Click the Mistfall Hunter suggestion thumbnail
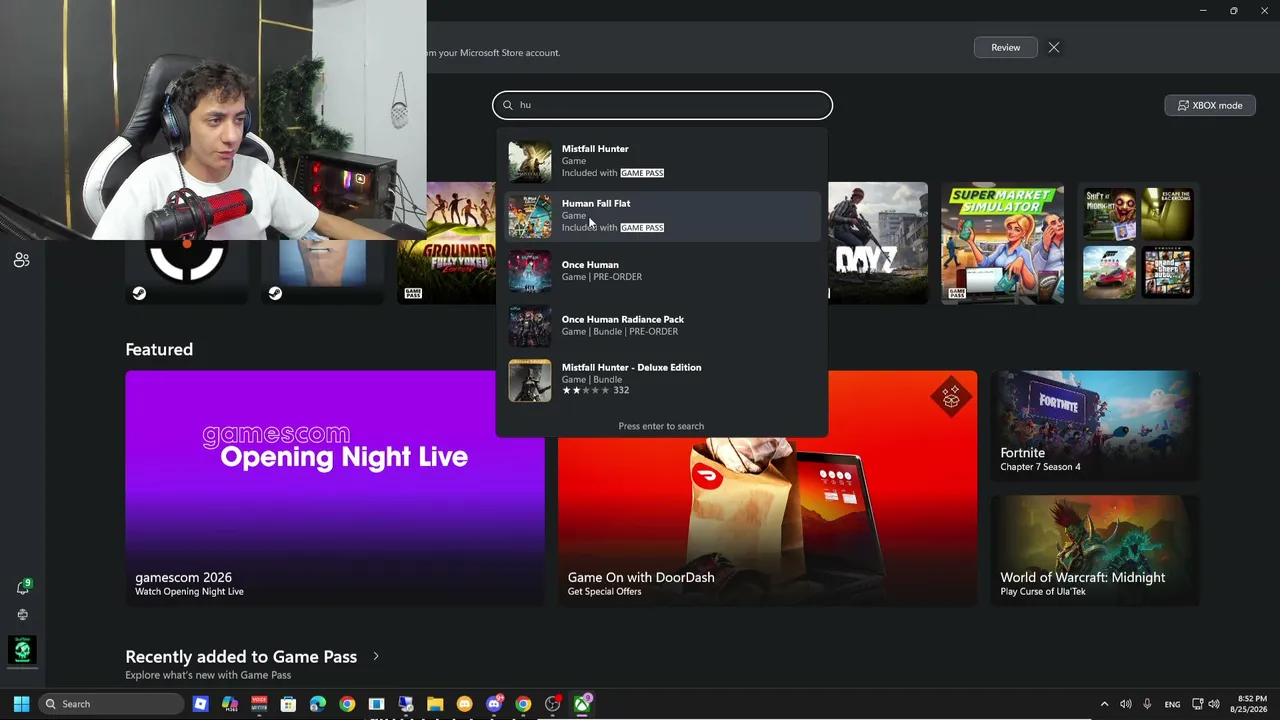This screenshot has width=1280, height=720. 529,162
